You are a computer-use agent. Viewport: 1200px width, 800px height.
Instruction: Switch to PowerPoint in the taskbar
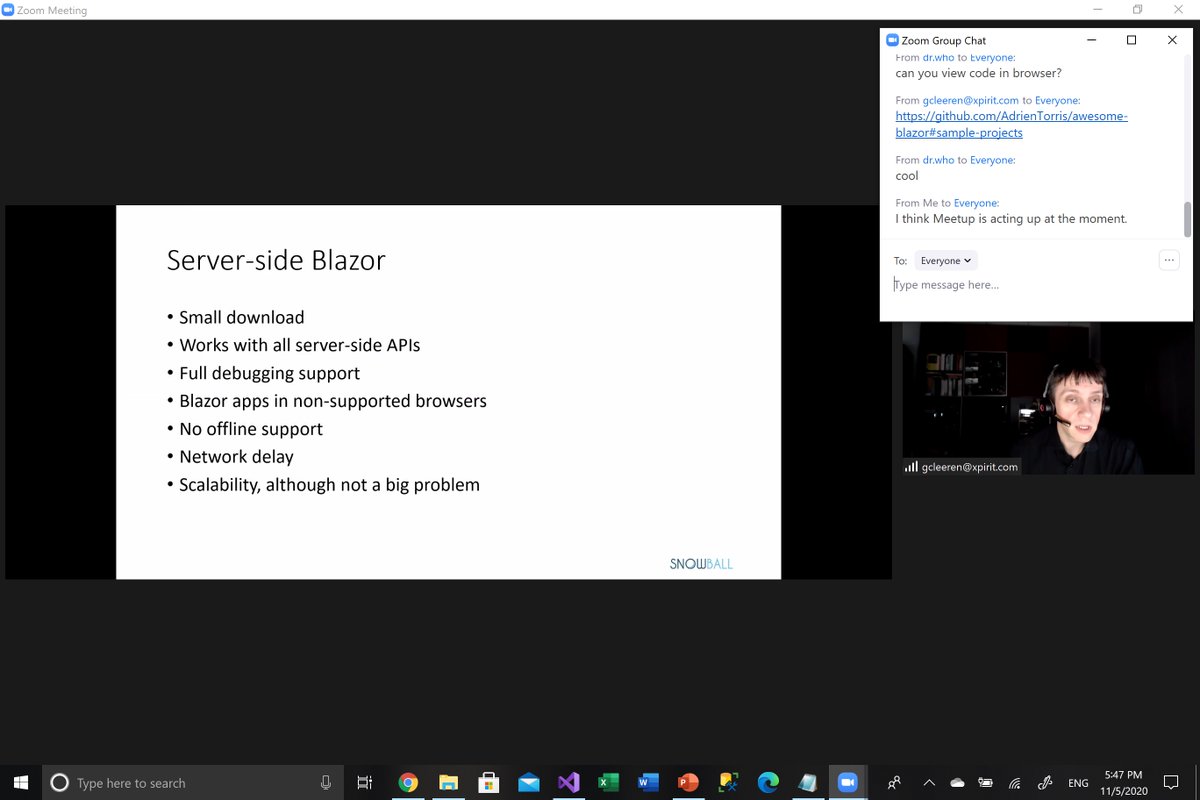point(688,783)
